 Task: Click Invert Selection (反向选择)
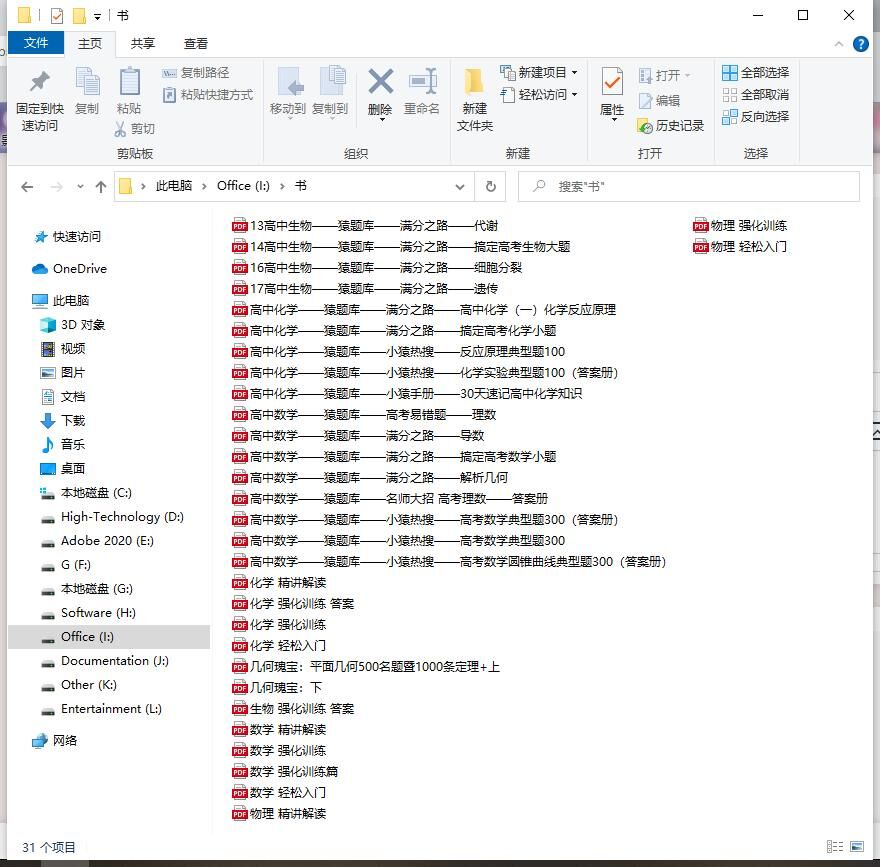point(755,116)
